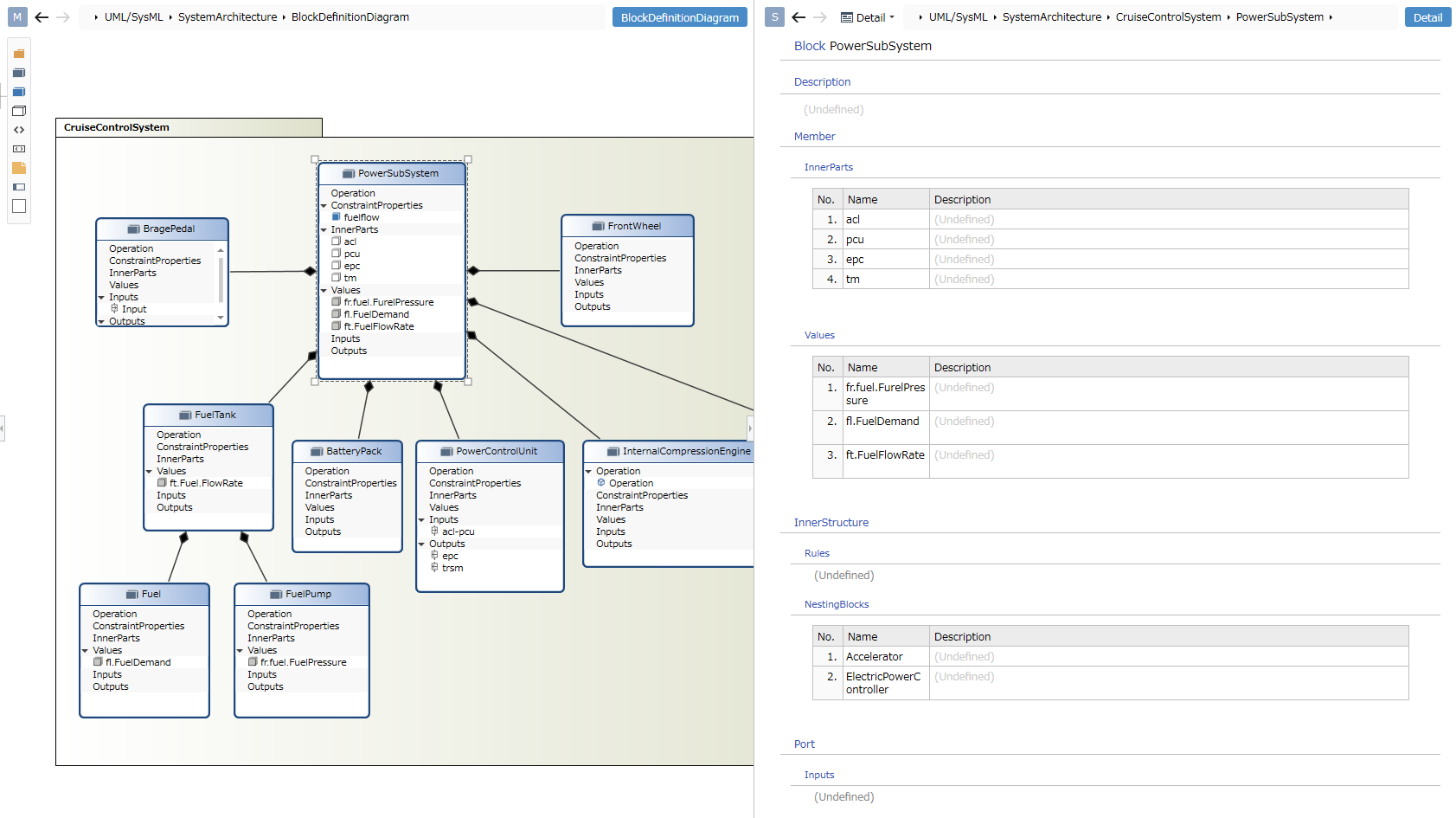The height and width of the screenshot is (818, 1456).
Task: Click the acl inner part icon
Action: 337,242
